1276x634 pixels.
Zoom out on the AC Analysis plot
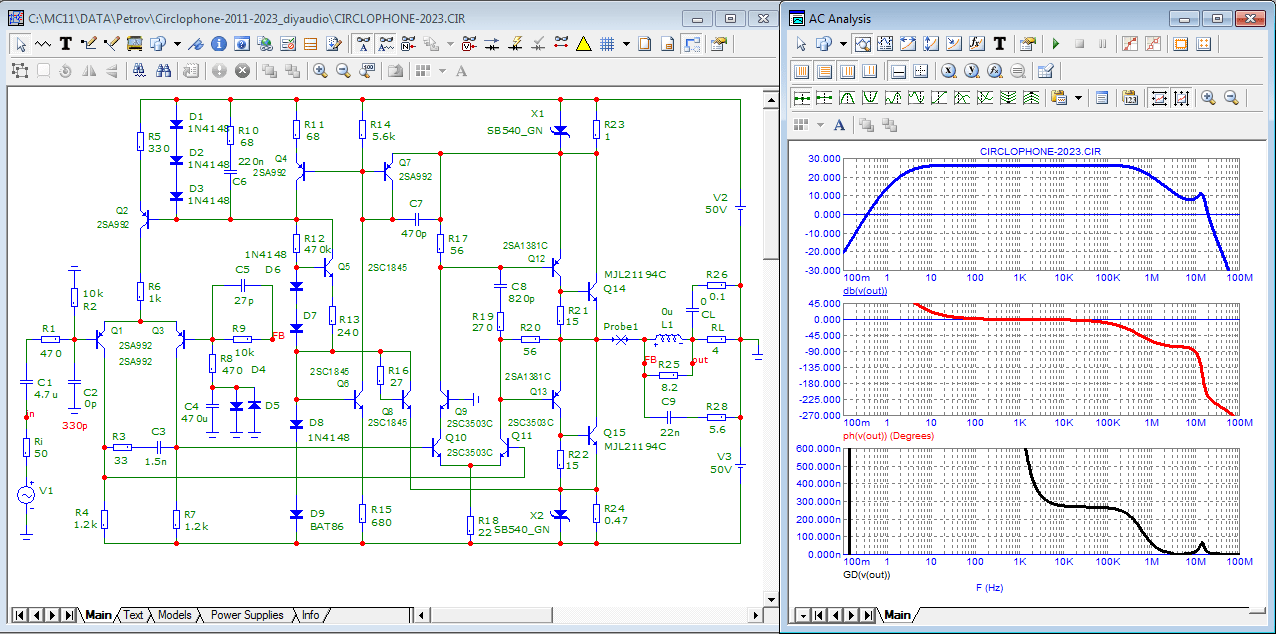tap(1231, 98)
